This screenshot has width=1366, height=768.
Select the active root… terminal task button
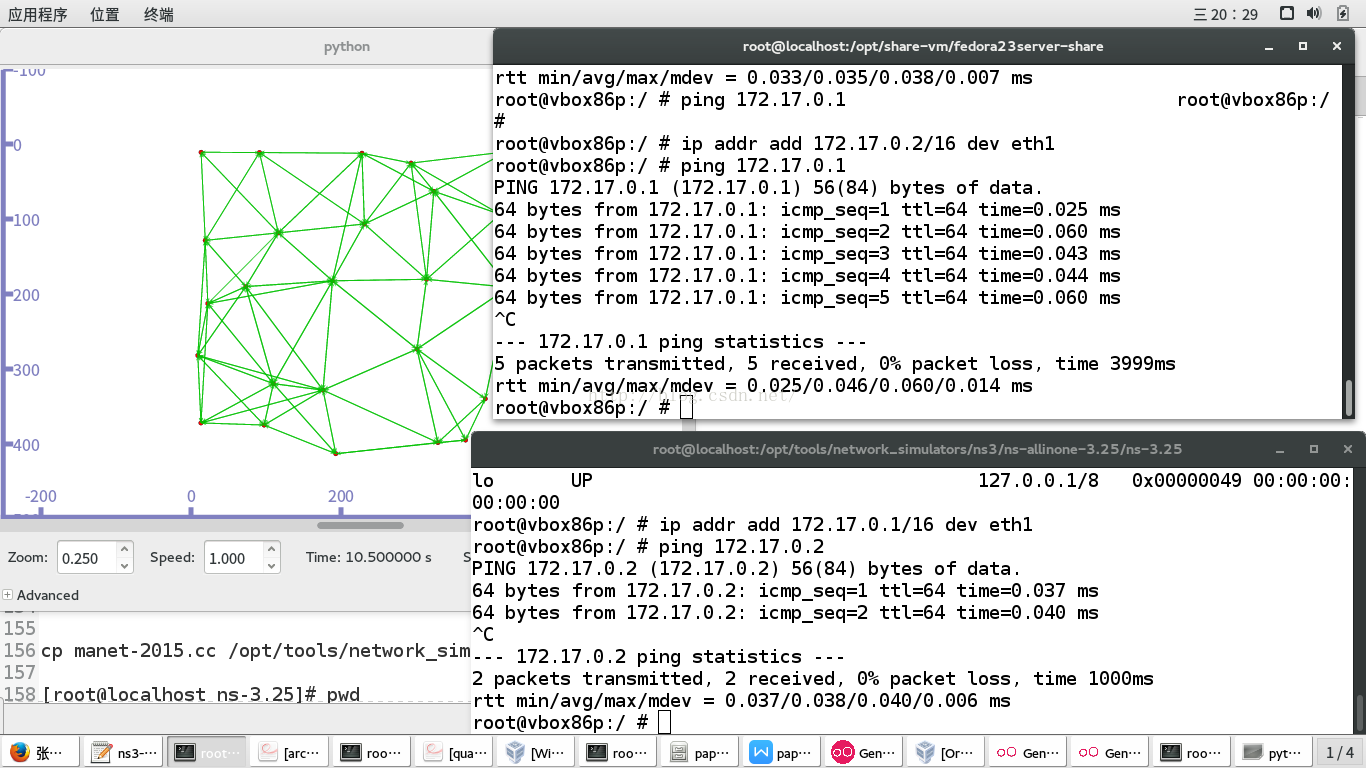[x=205, y=753]
